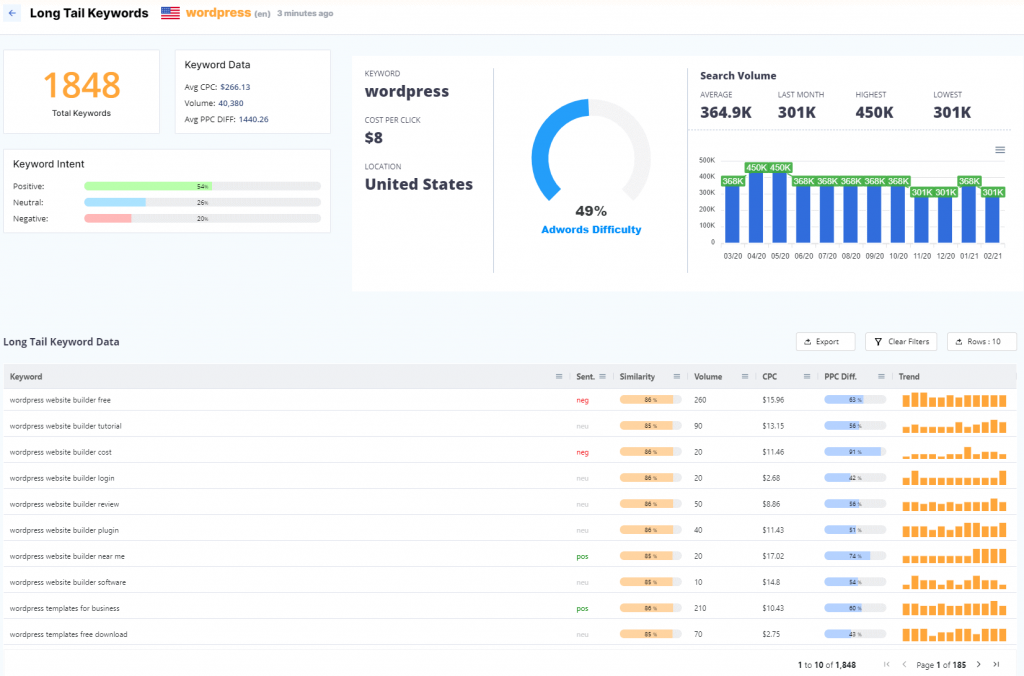This screenshot has width=1024, height=676.
Task: Select the 'wordpress website builder software' row
Action: [x=509, y=582]
